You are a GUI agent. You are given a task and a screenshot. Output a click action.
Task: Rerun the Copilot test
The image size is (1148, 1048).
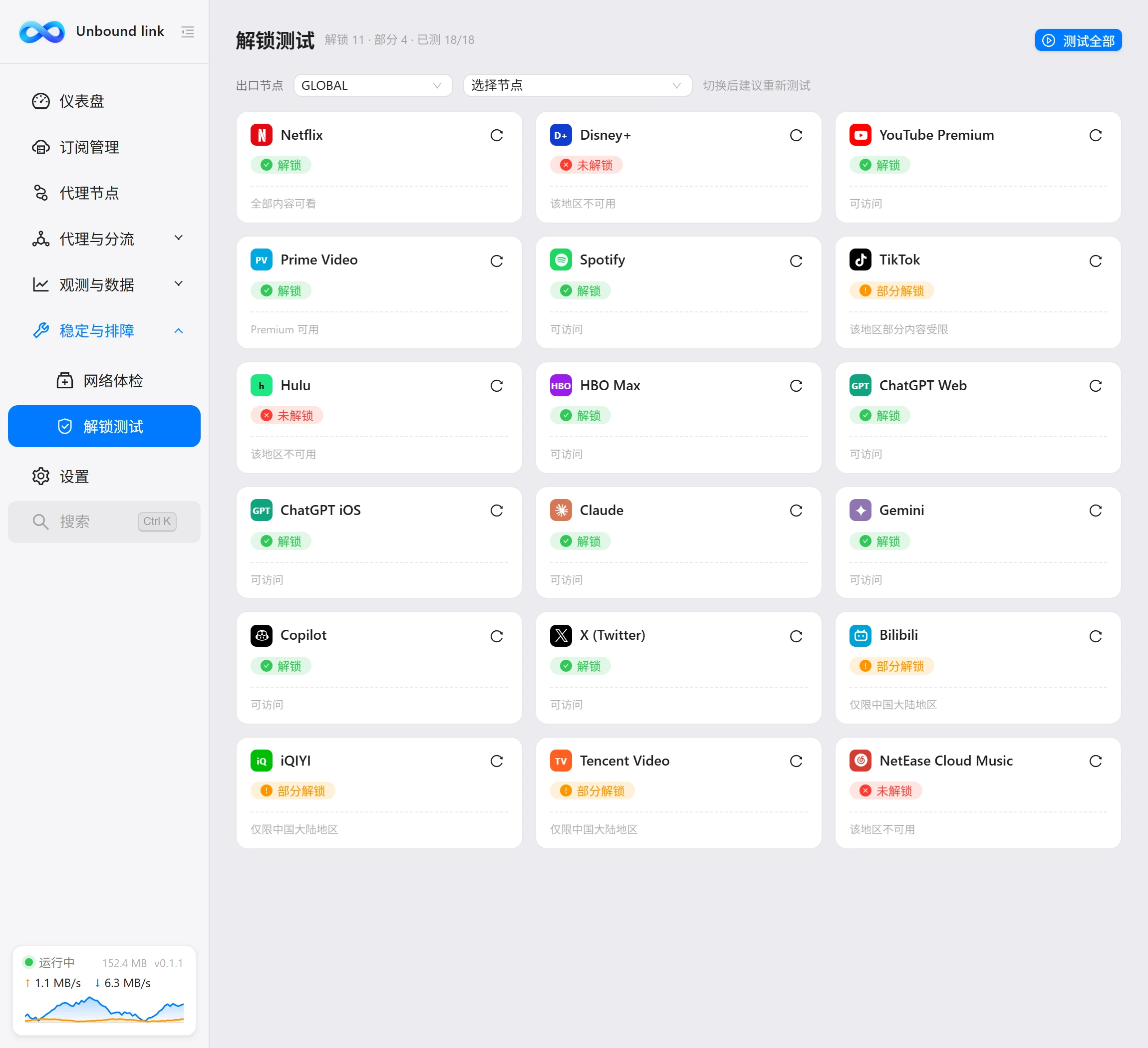pyautogui.click(x=497, y=636)
